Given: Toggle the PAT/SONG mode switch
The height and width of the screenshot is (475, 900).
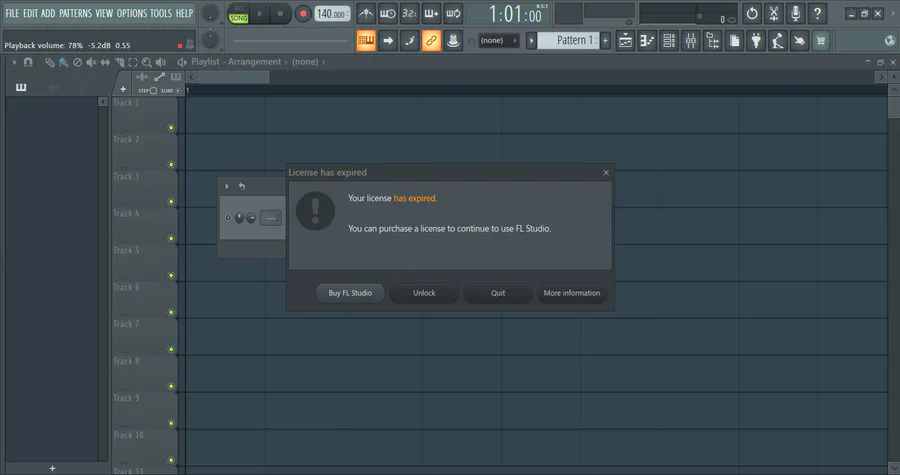Looking at the screenshot, I should point(238,14).
